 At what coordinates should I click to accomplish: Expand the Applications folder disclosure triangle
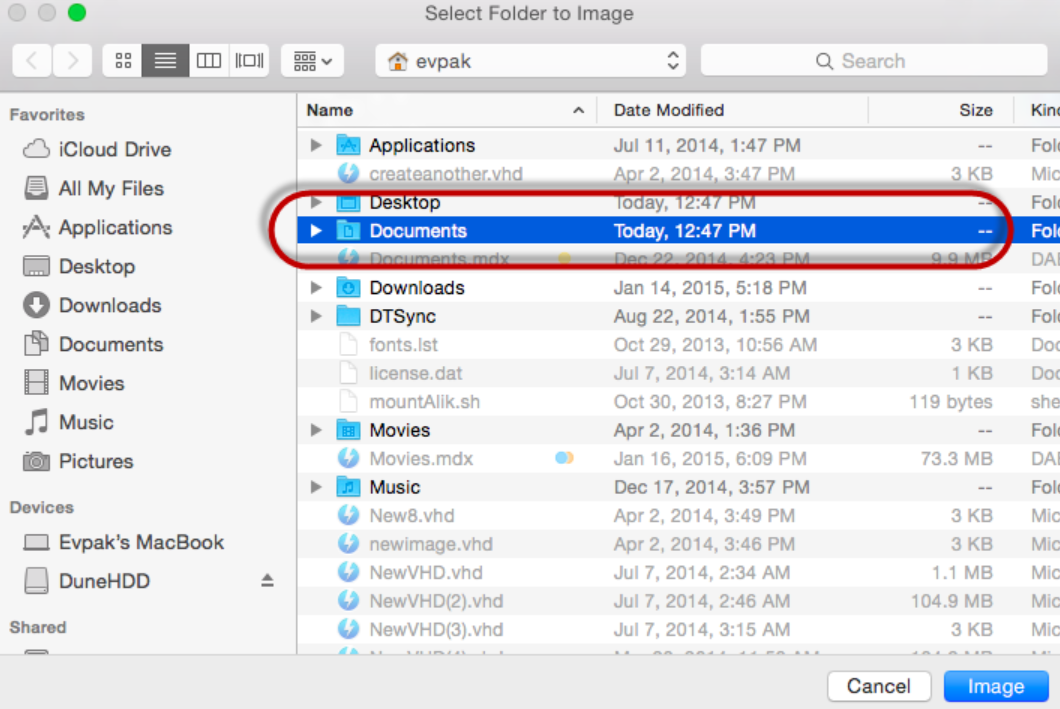tap(316, 146)
